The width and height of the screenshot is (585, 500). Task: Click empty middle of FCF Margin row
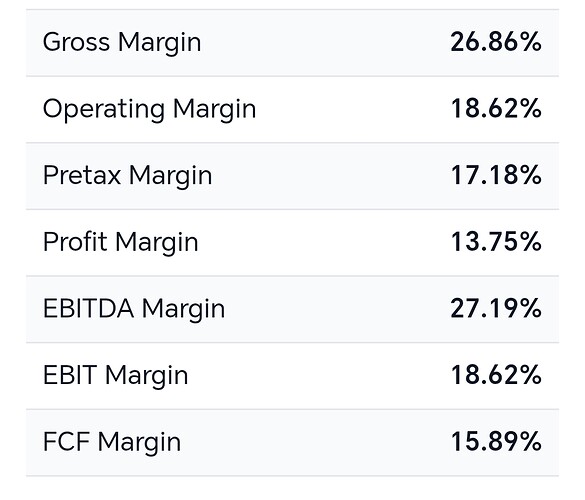pos(315,443)
